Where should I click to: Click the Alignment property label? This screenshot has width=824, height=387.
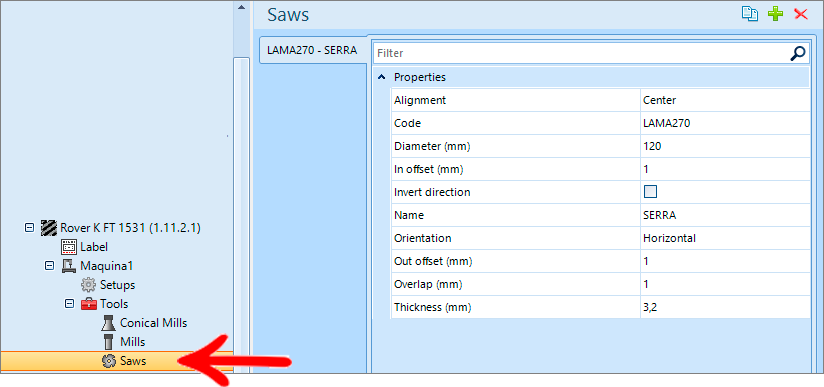[420, 100]
